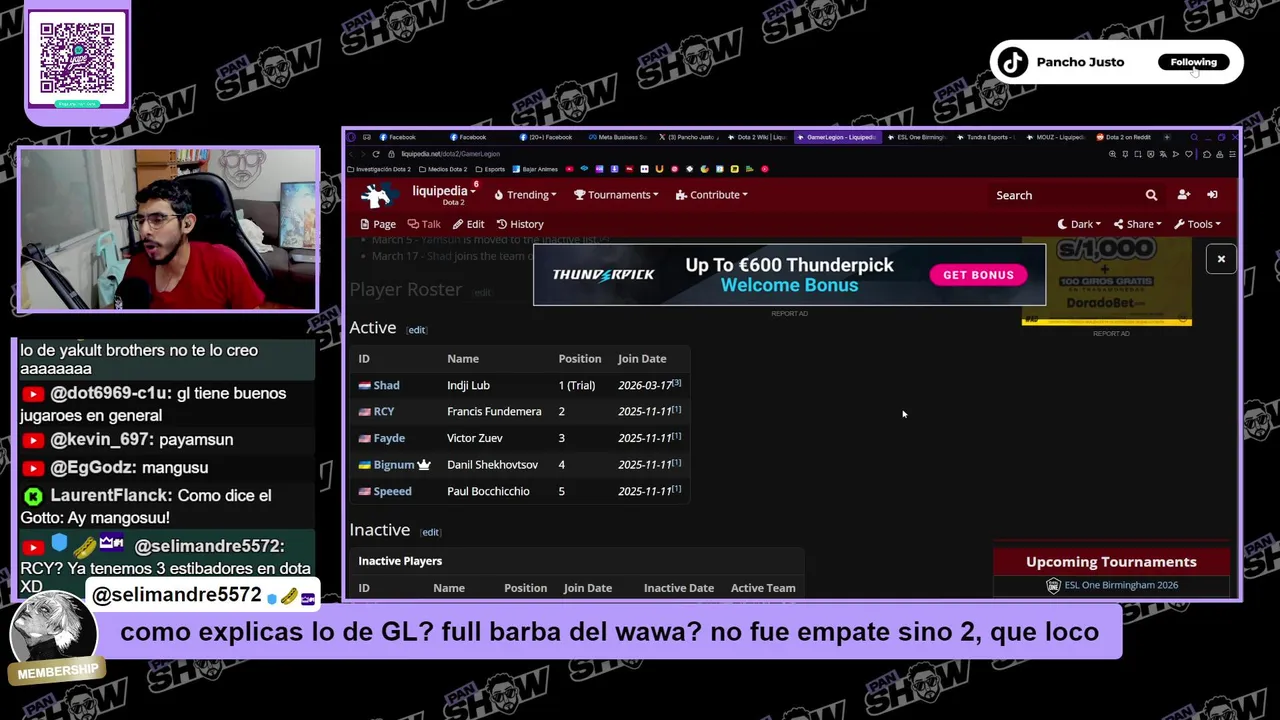Expand the Contribute menu
Image resolution: width=1280 pixels, height=720 pixels.
712,195
